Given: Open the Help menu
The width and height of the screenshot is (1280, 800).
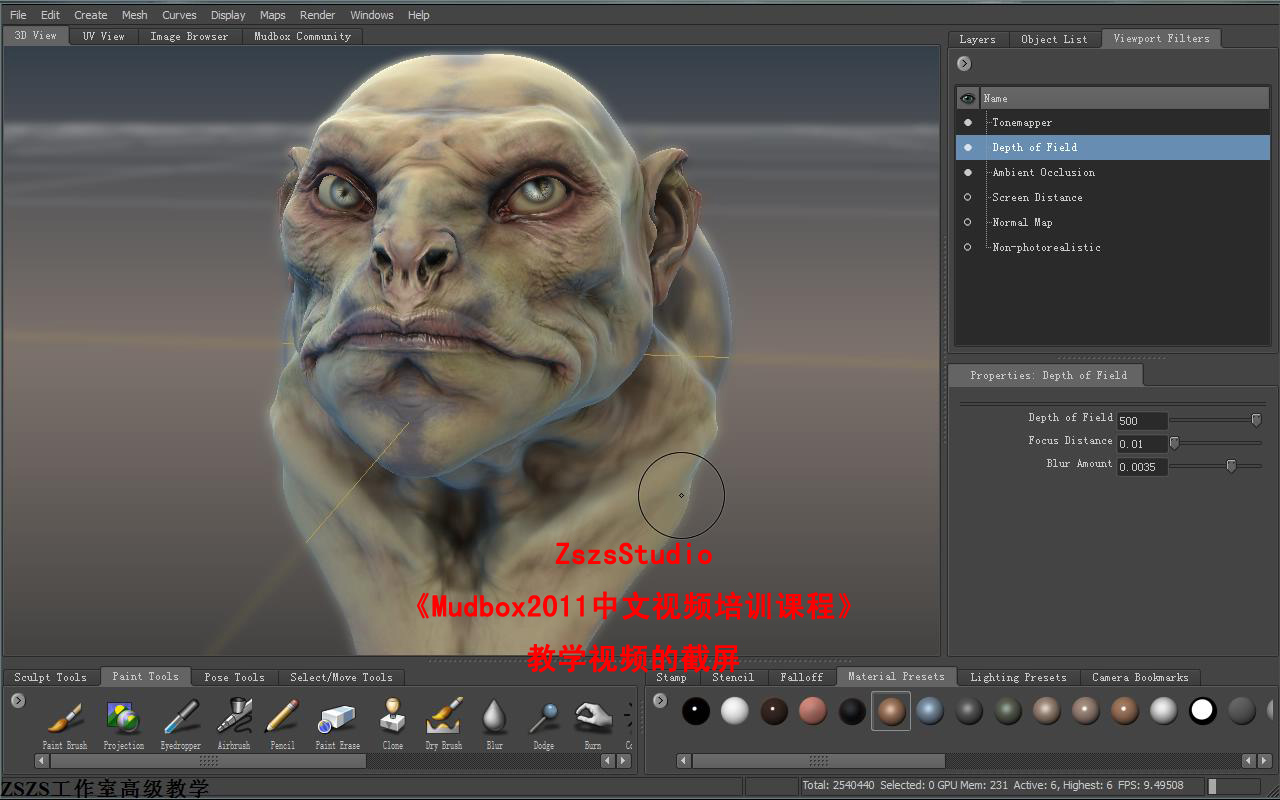Looking at the screenshot, I should coord(419,15).
